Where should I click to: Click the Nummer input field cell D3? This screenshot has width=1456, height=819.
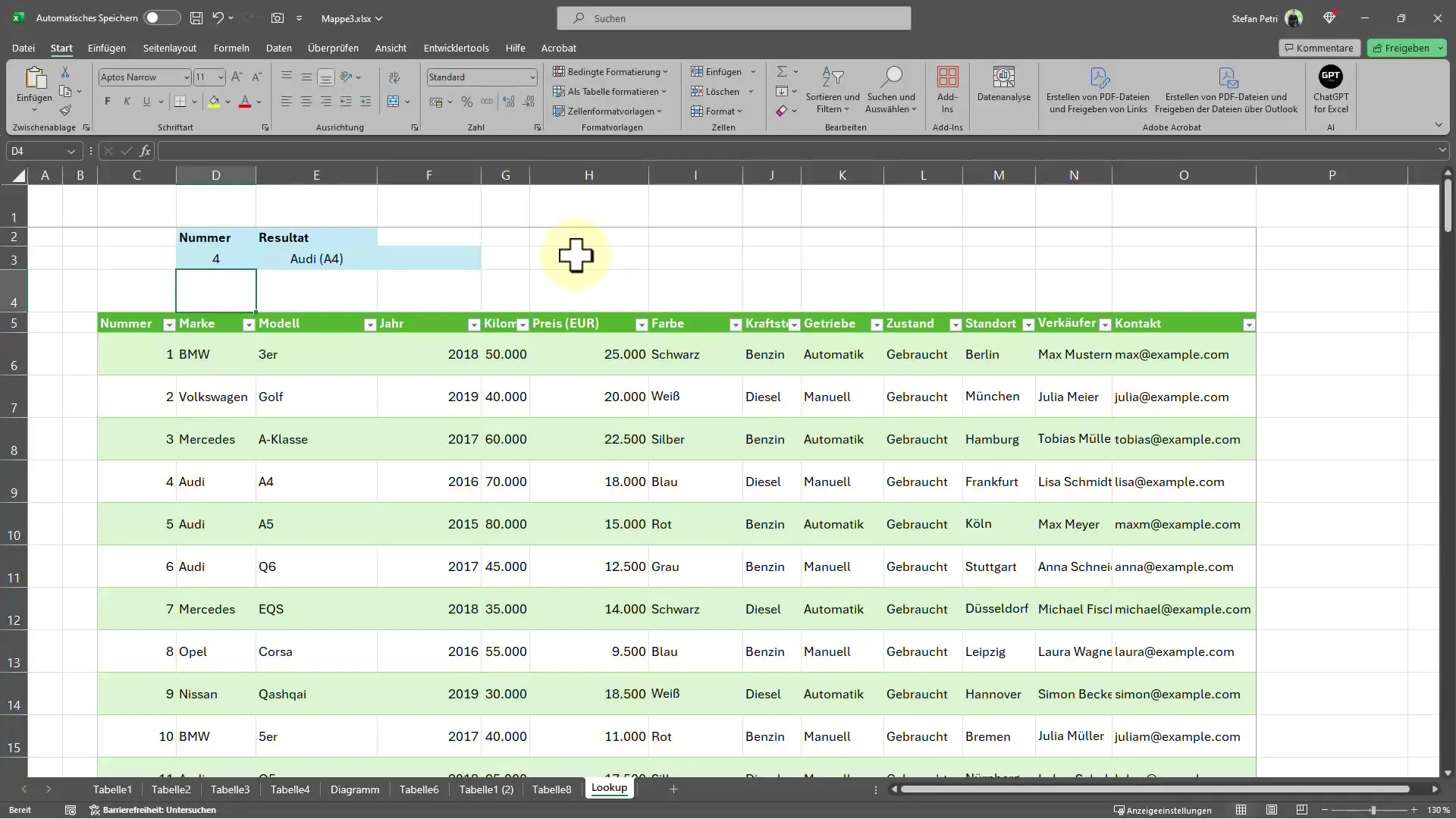pyautogui.click(x=216, y=258)
